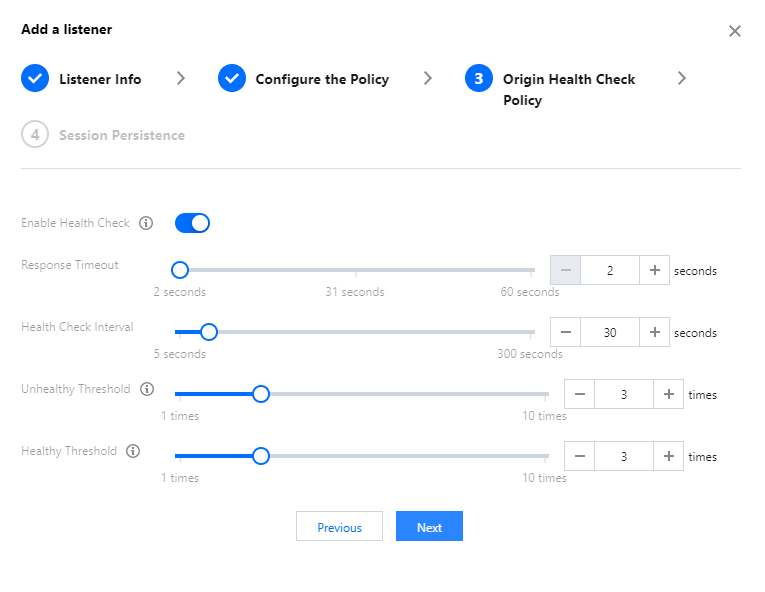Click the Enable Health Check info icon

[146, 223]
